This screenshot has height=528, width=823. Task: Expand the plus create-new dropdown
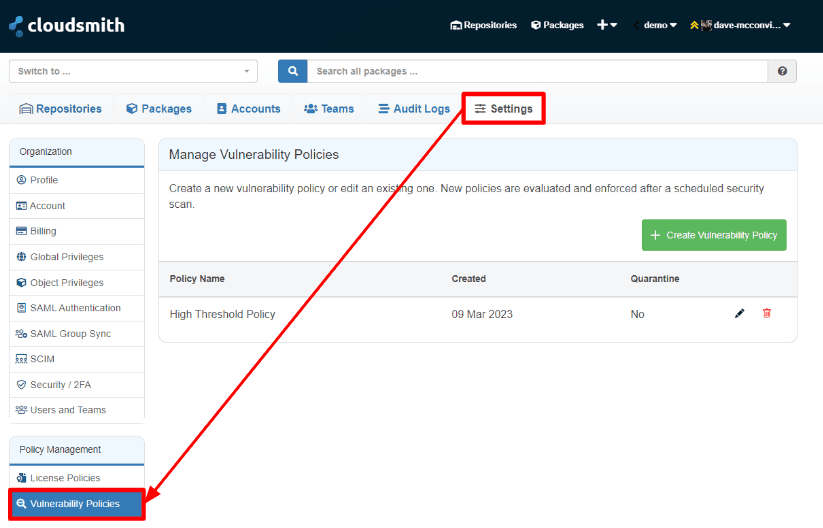coord(607,25)
